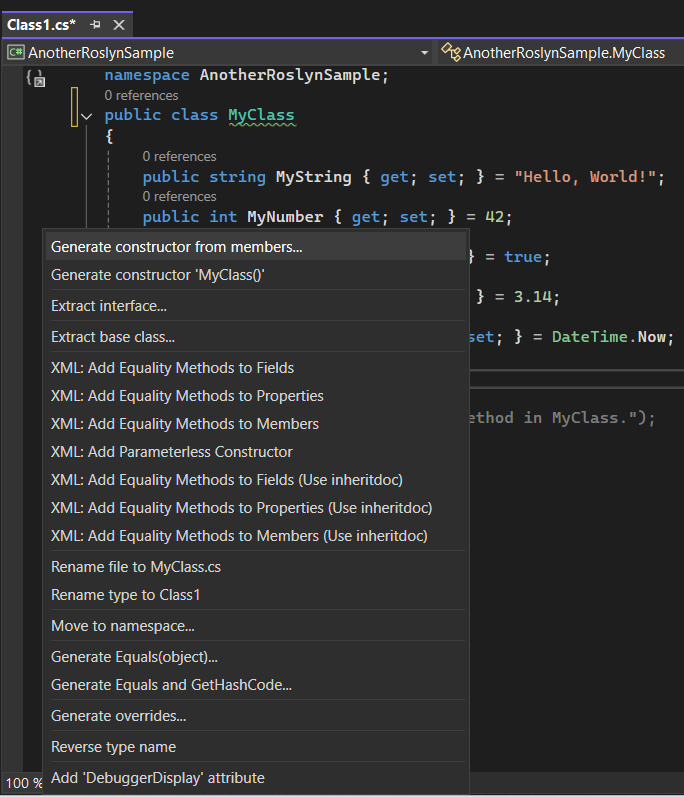Click 0 references above public class MyClass

pyautogui.click(x=141, y=96)
